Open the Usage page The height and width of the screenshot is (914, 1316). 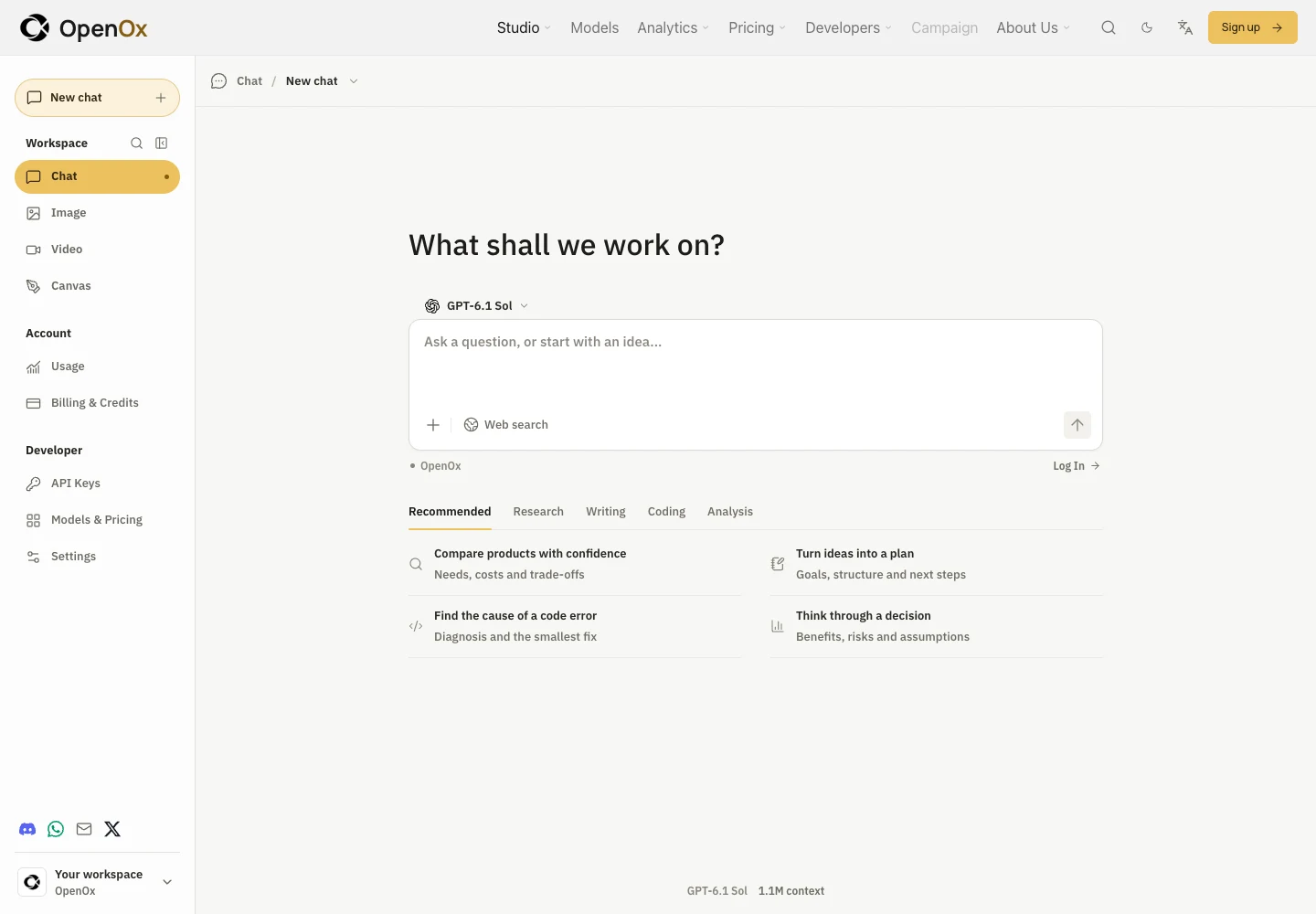[x=97, y=367]
